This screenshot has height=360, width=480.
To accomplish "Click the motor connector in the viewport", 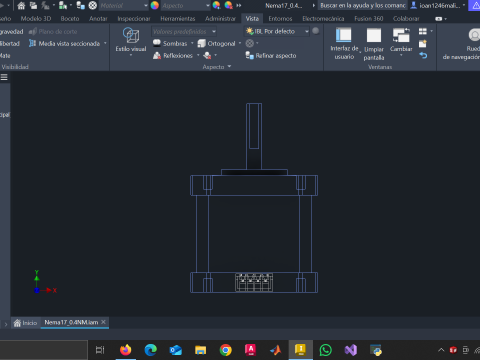I will click(254, 283).
